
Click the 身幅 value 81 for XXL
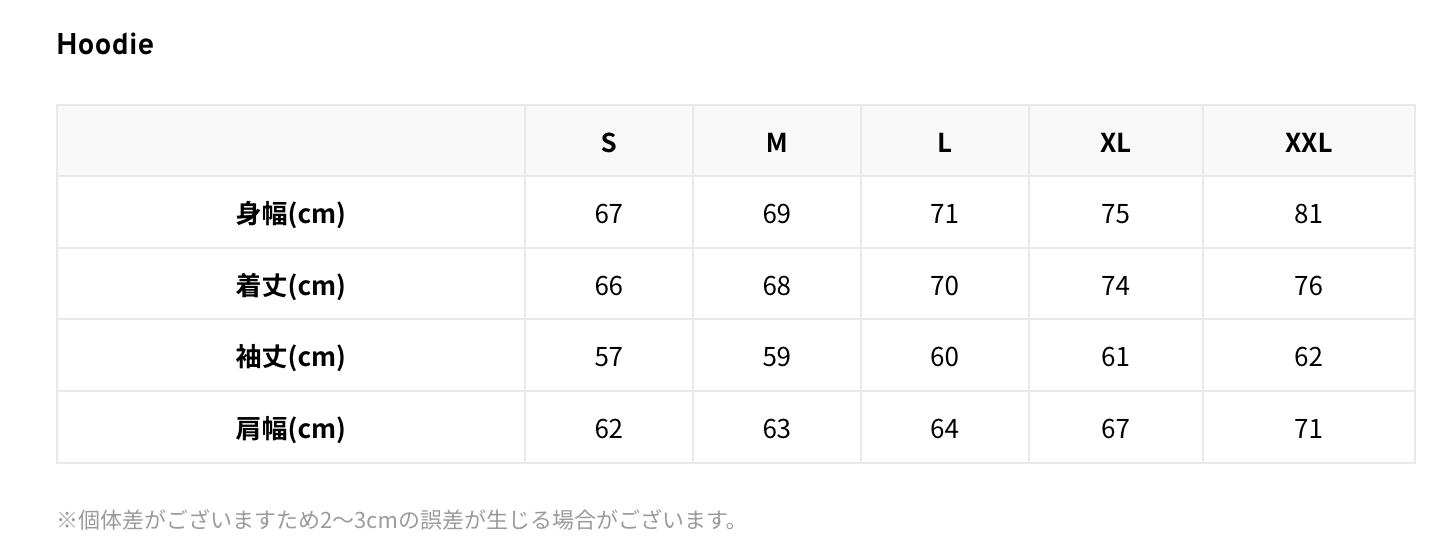(1308, 213)
